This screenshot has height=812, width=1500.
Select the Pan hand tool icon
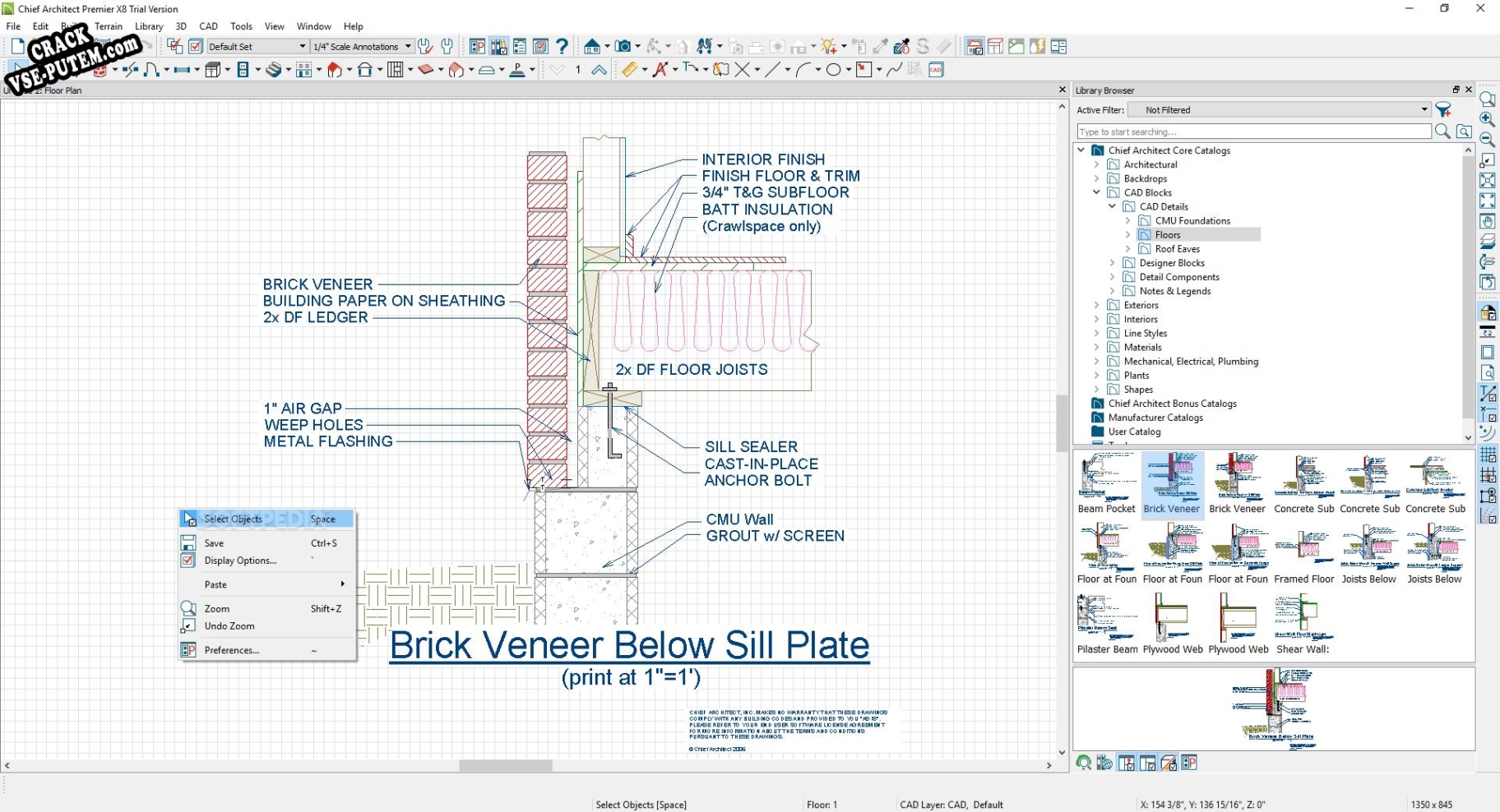pos(1488,221)
